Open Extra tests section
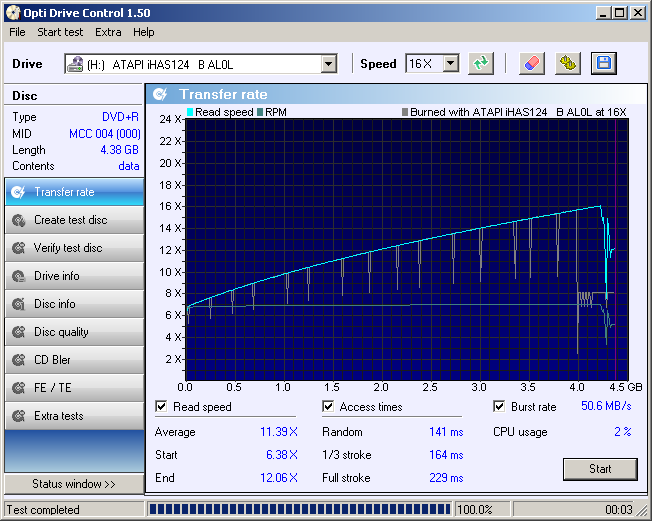 [74, 416]
